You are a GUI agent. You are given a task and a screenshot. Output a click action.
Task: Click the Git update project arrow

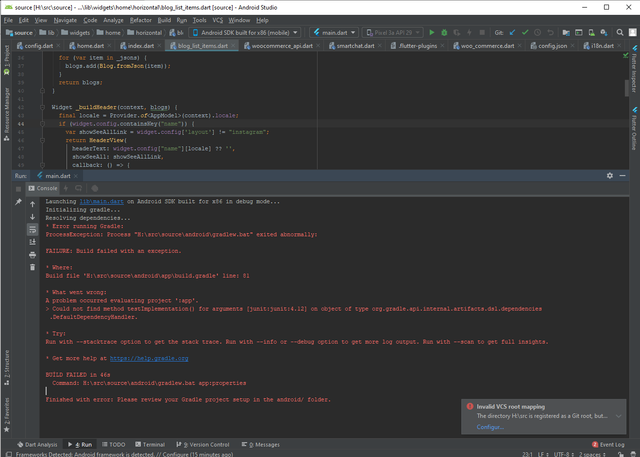512,33
